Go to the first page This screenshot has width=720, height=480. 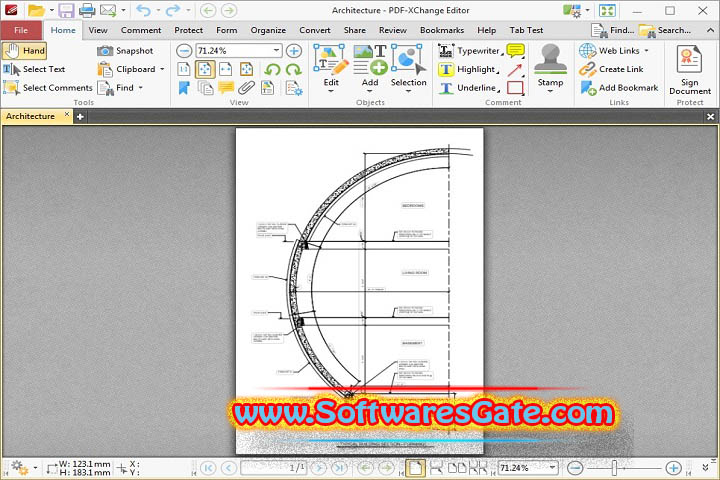point(208,468)
